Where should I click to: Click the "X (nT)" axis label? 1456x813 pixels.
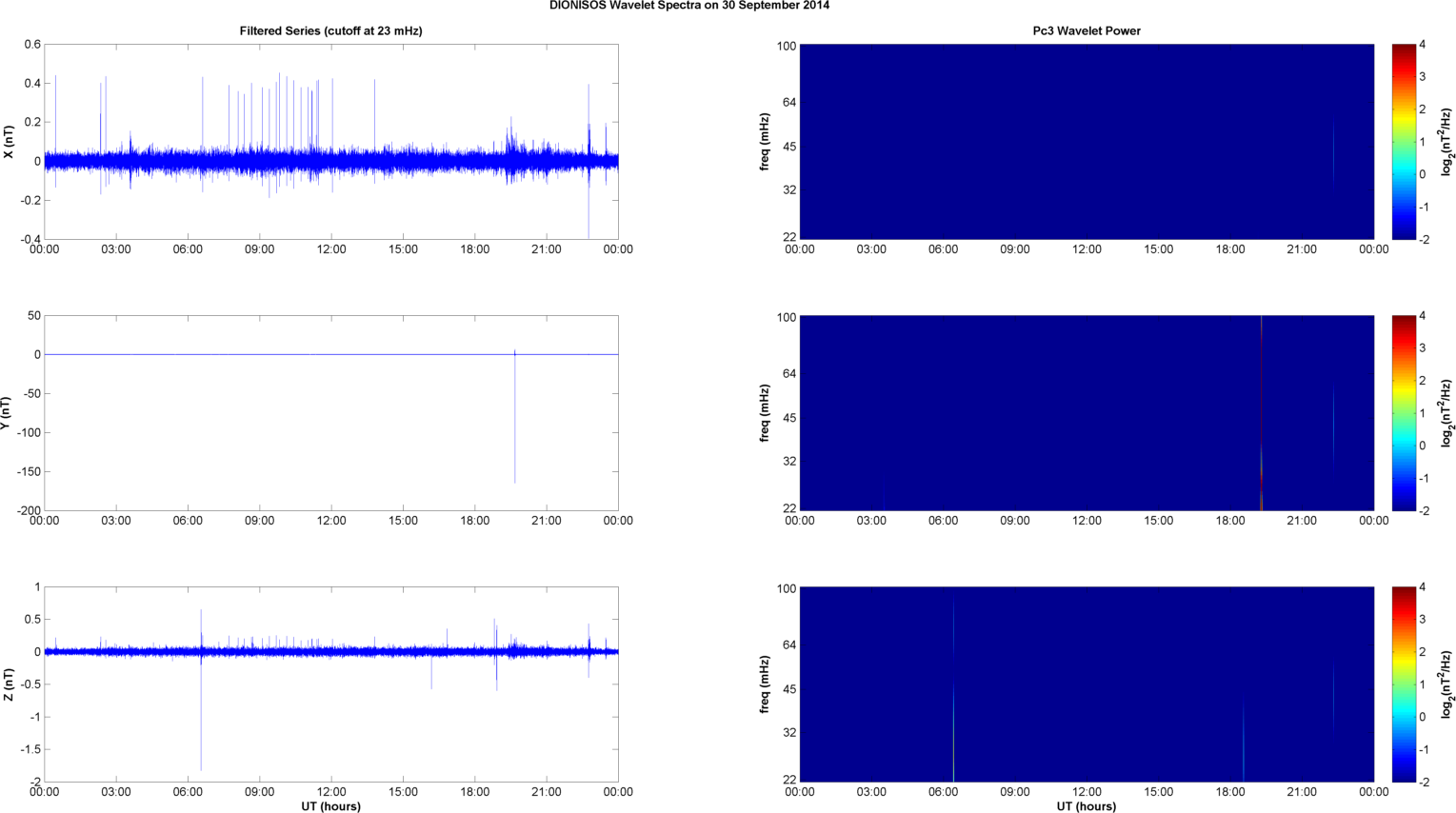pyautogui.click(x=10, y=142)
